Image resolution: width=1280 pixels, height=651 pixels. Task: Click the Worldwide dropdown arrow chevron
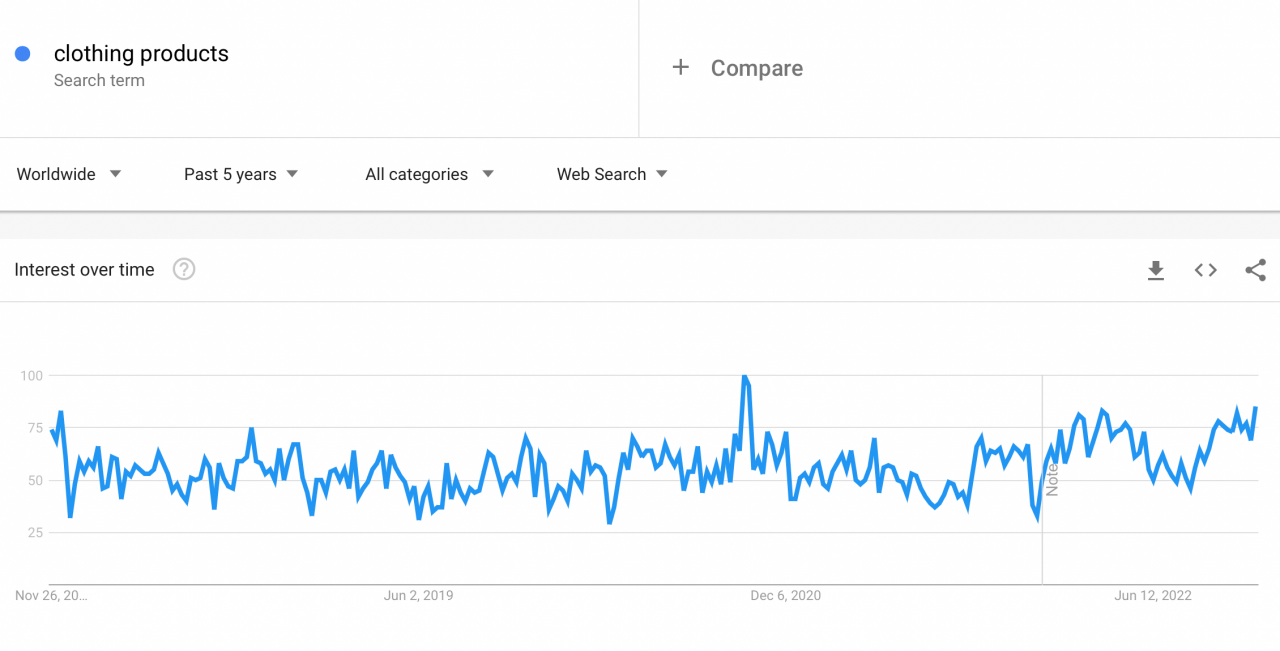click(x=115, y=174)
